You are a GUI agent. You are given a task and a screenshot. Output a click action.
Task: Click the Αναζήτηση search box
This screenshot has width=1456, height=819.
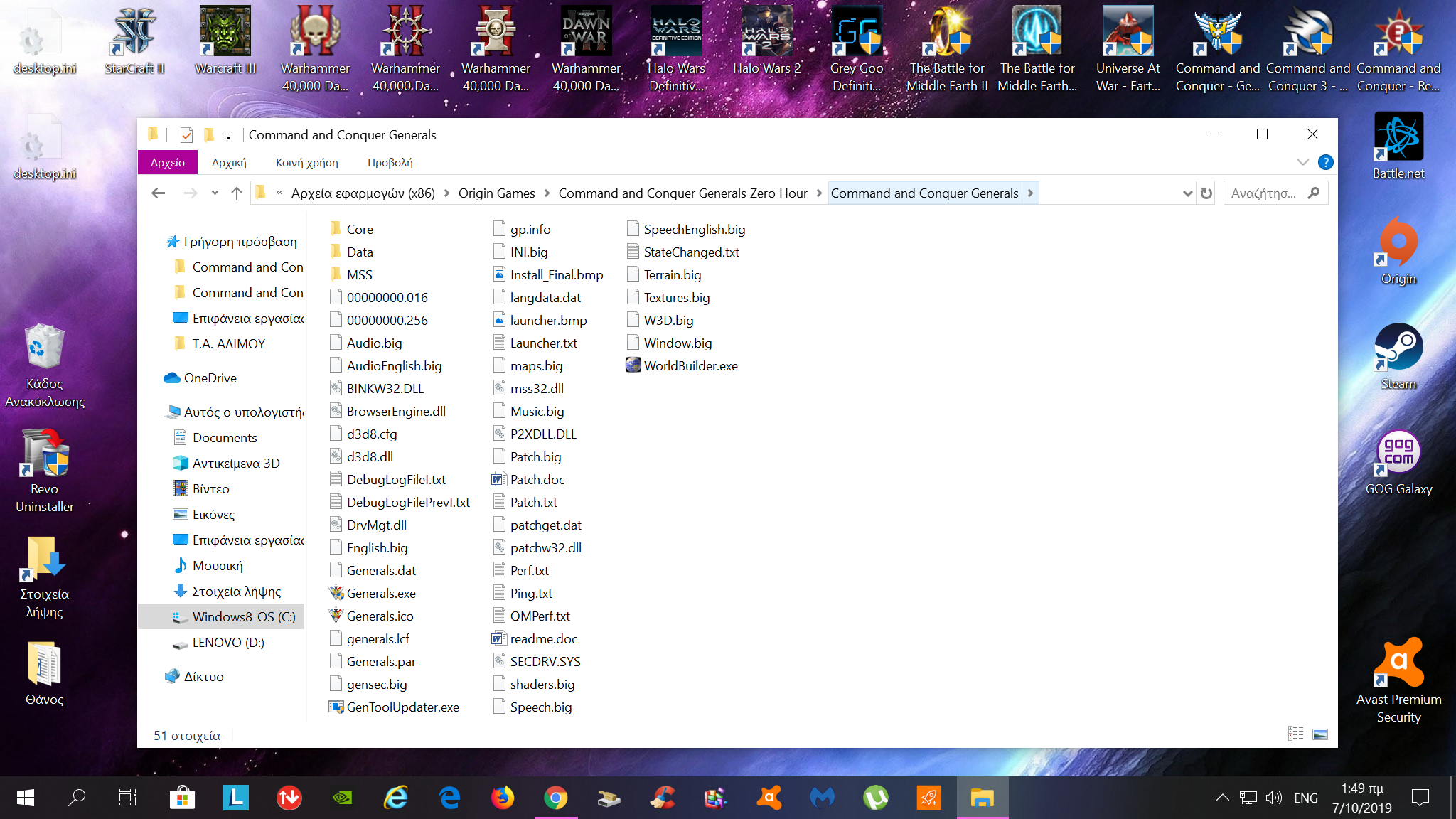(1275, 193)
